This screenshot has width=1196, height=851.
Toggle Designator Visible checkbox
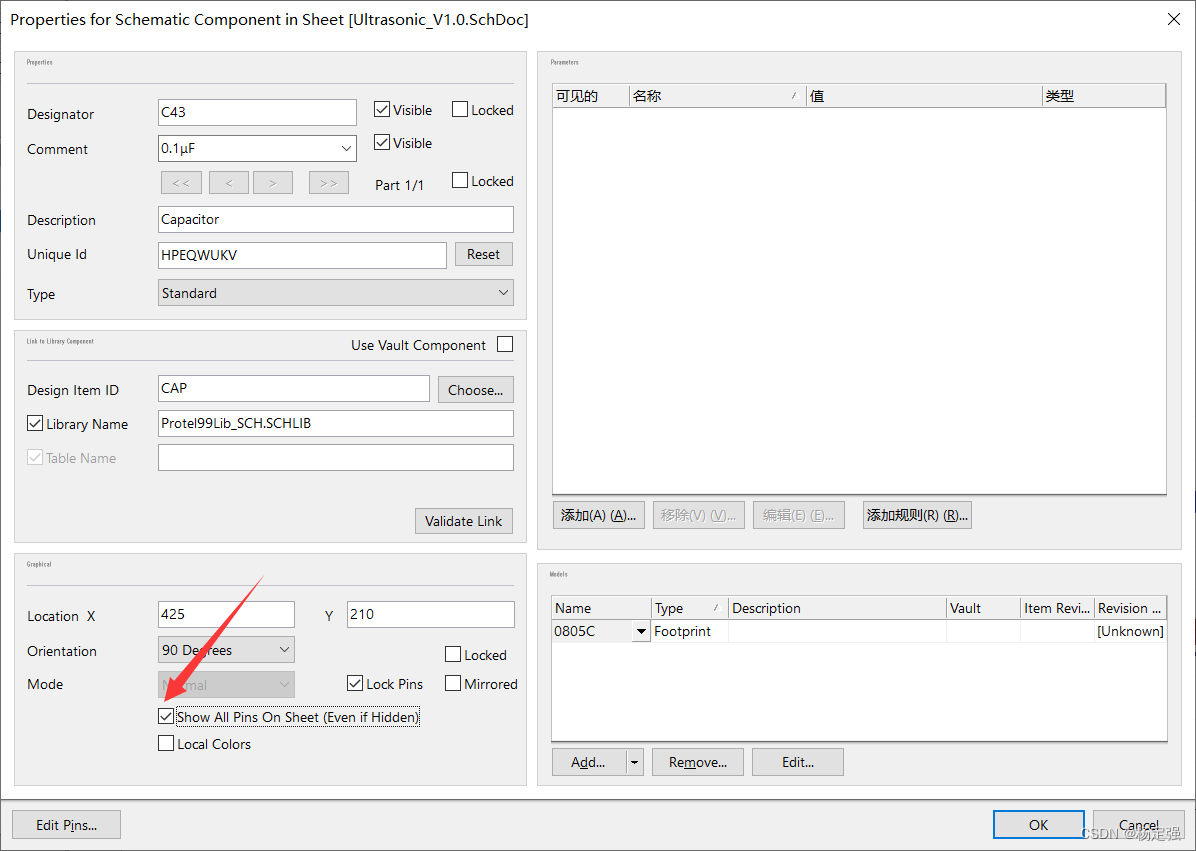point(382,110)
